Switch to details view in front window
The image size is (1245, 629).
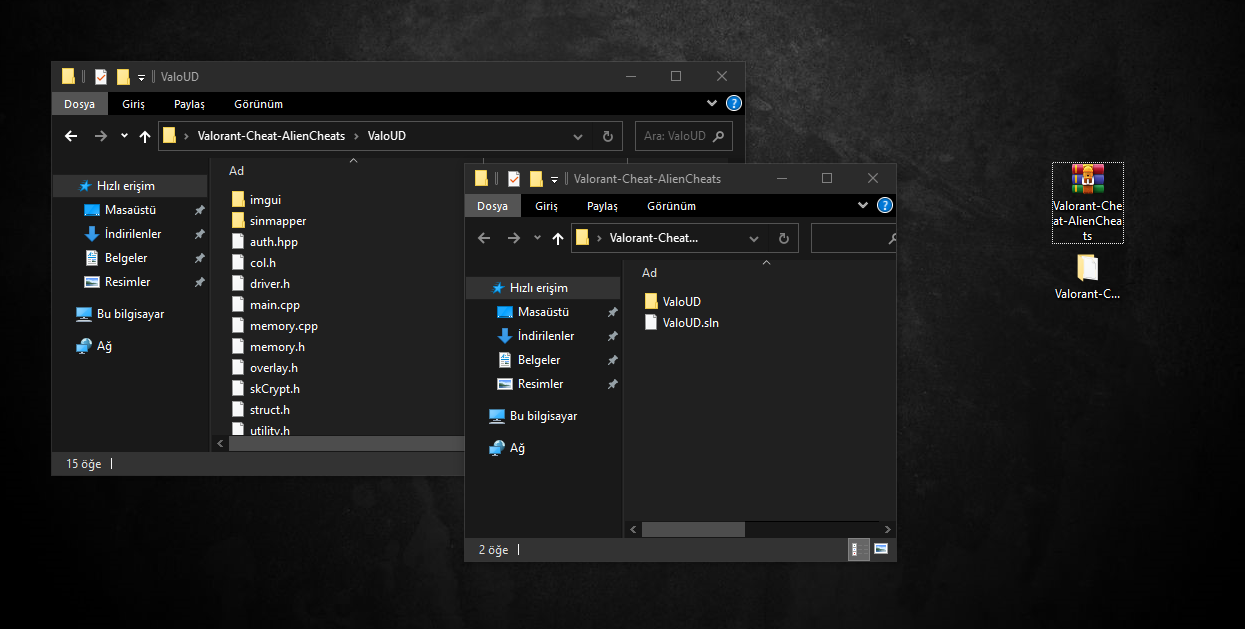click(858, 549)
